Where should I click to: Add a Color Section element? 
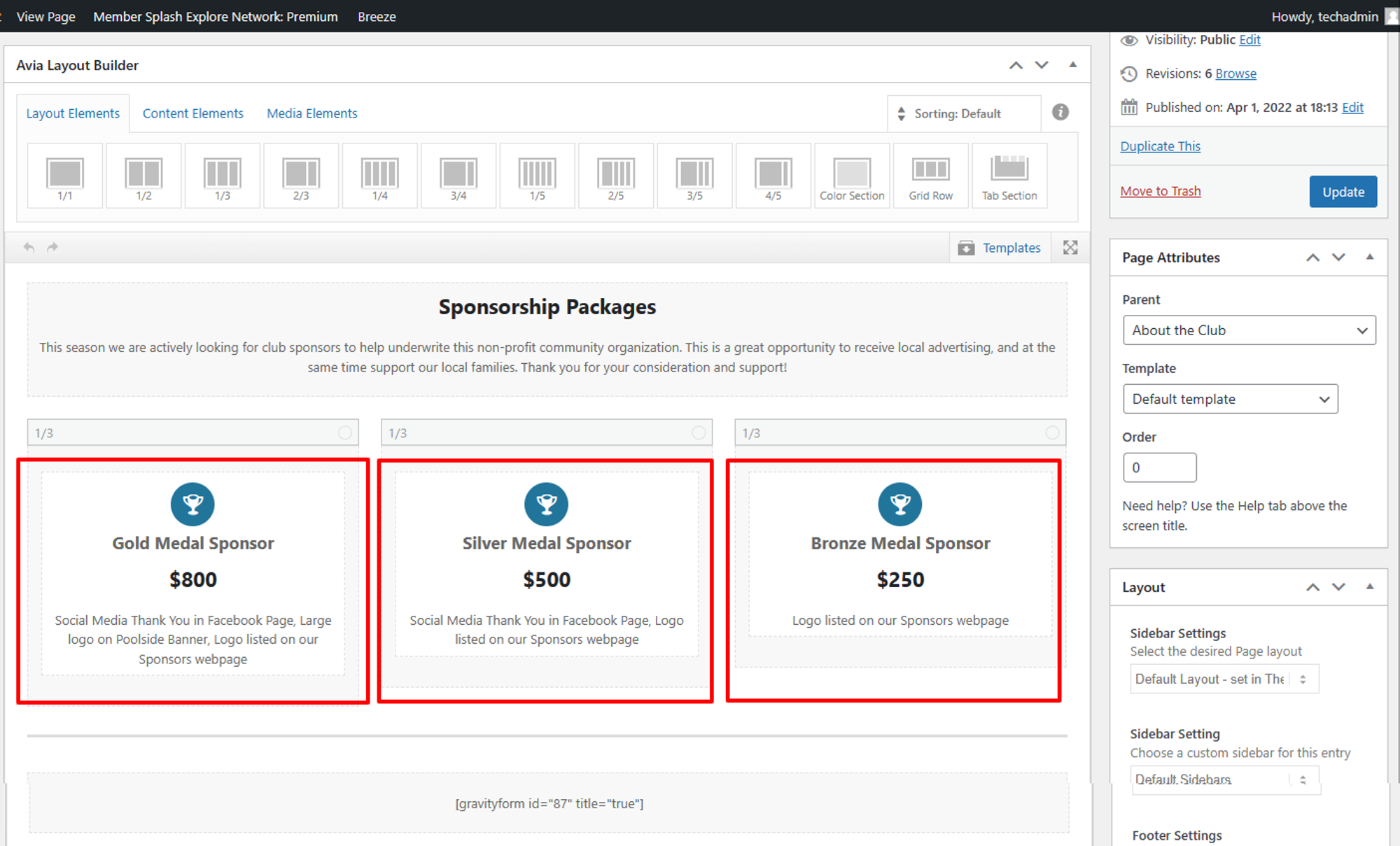click(852, 176)
